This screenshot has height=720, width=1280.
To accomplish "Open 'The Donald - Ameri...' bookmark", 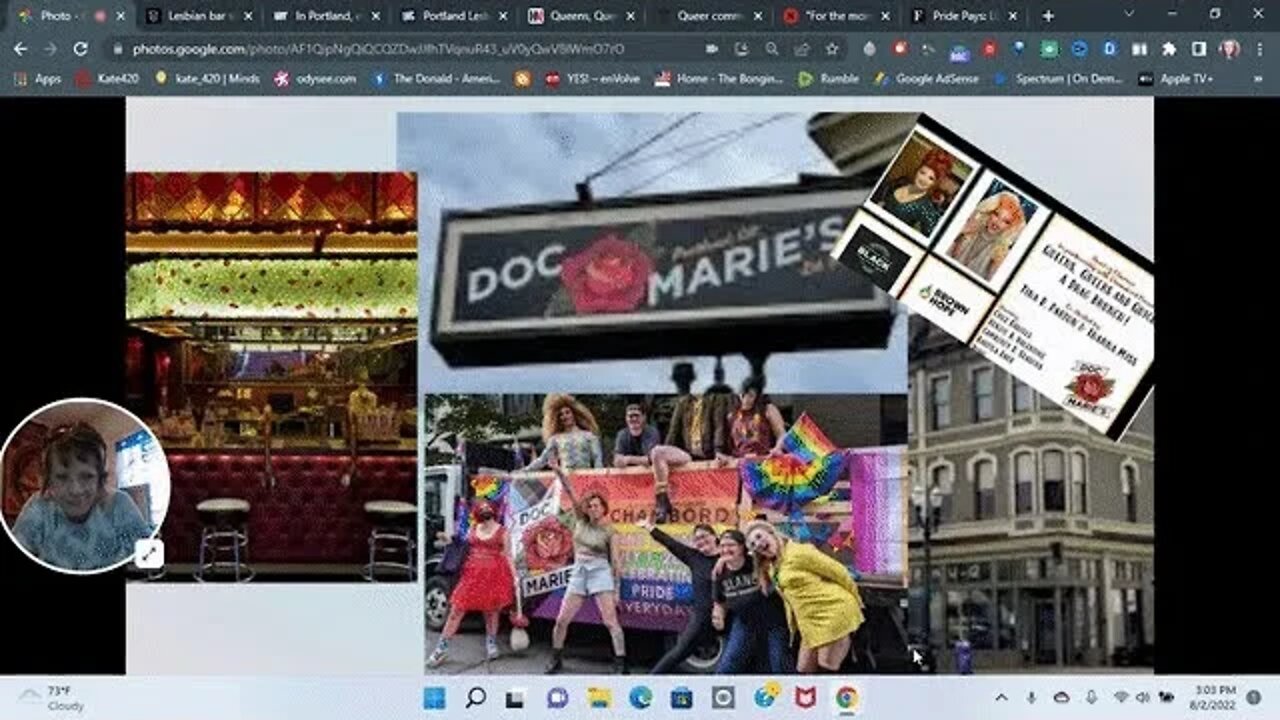I will 437,79.
